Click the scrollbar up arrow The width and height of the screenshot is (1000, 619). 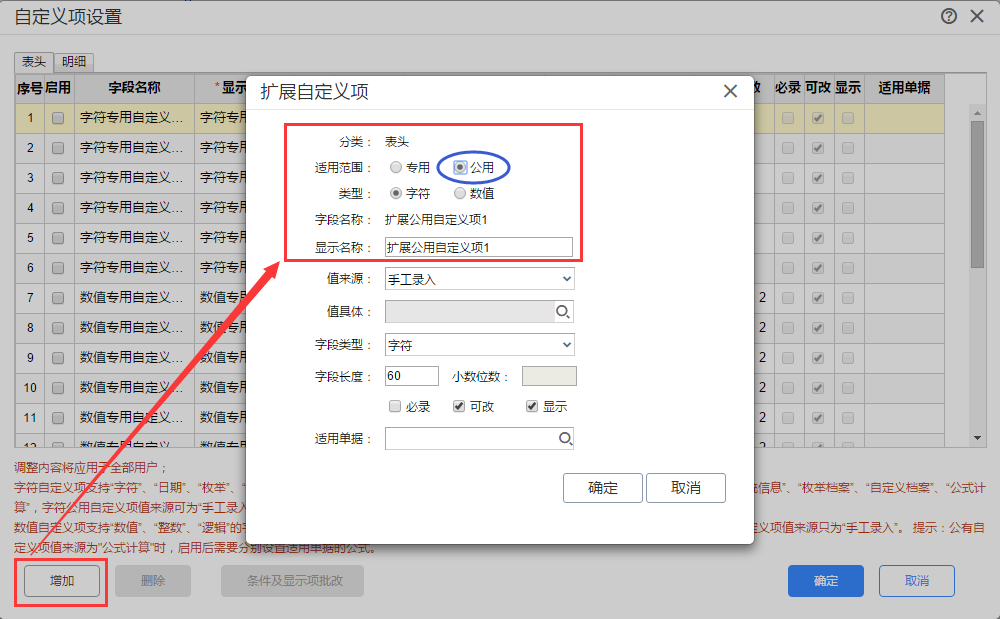point(977,113)
